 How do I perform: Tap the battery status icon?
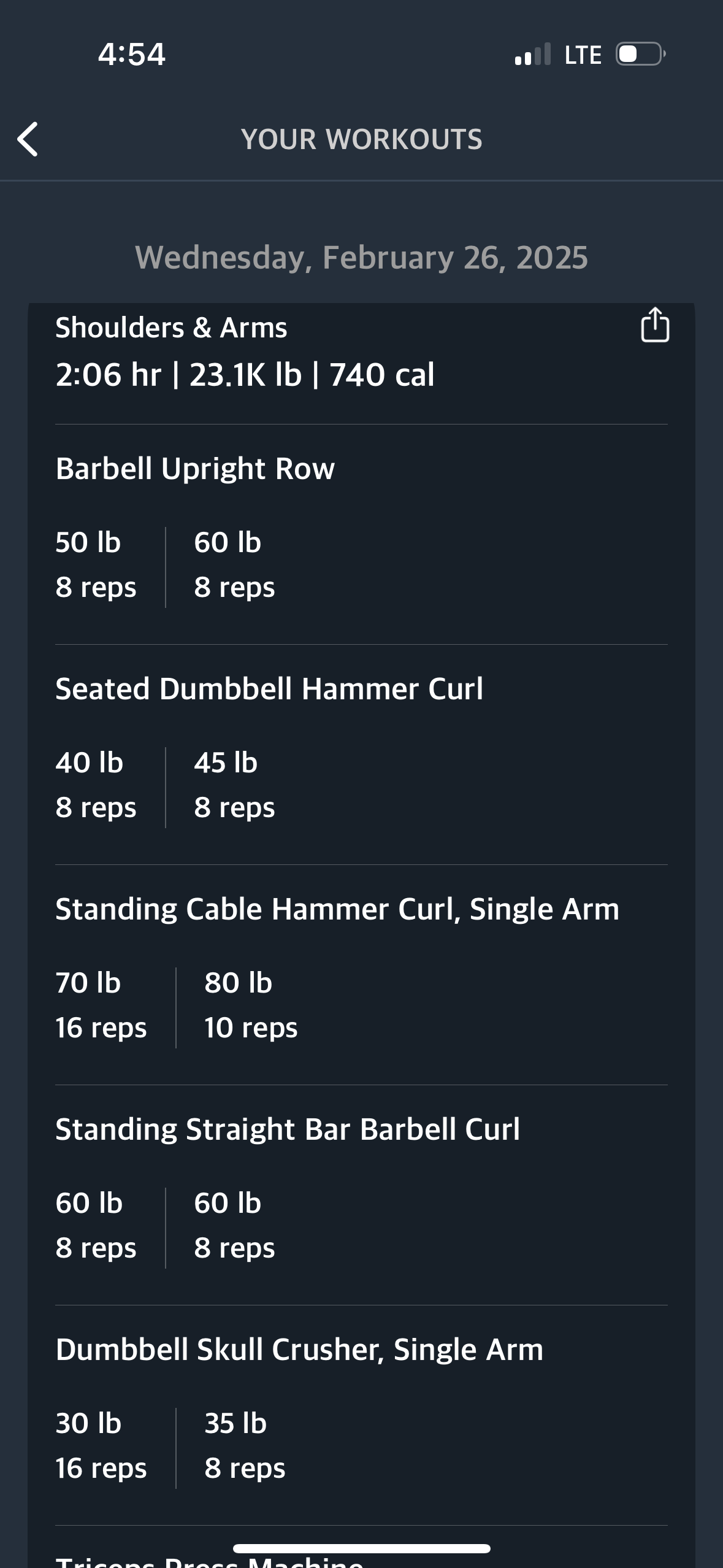641,54
